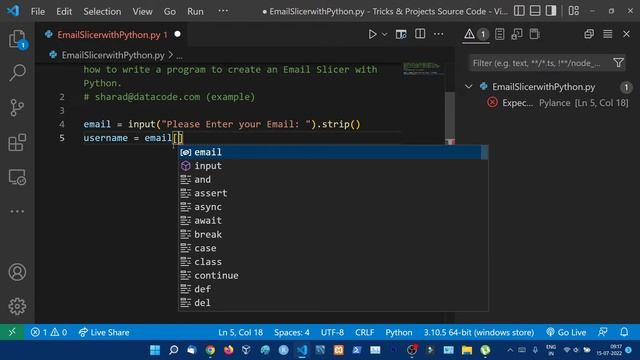The image size is (640, 360).
Task: Run the Python file with play icon
Action: point(372,35)
